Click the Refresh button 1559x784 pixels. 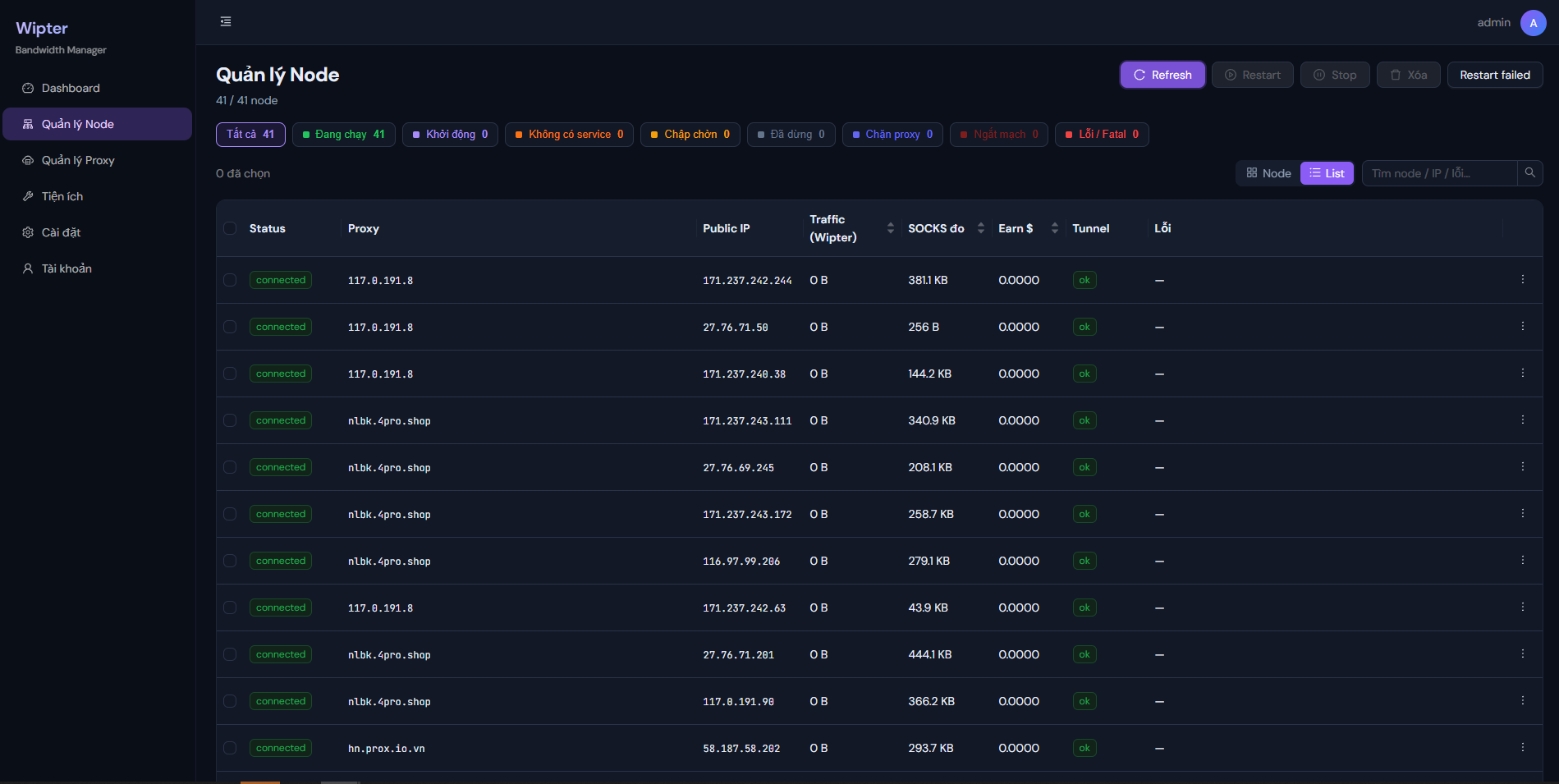point(1162,75)
